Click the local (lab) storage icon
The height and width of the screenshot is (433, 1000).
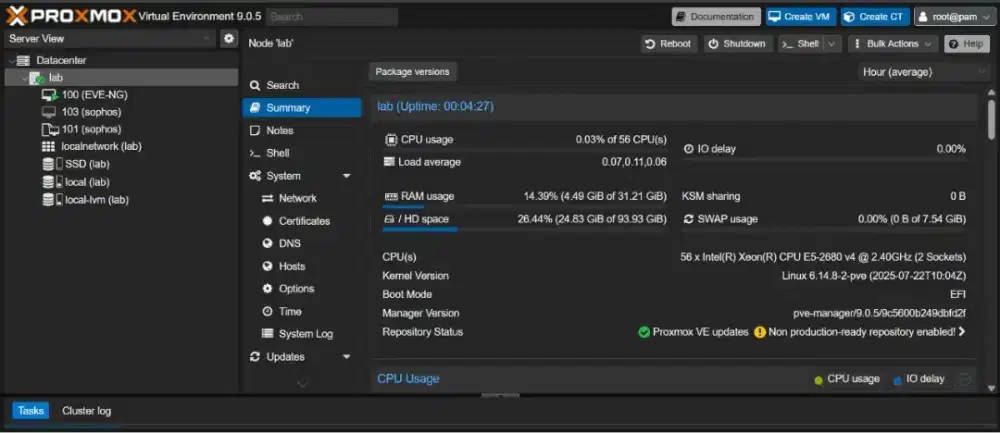pyautogui.click(x=52, y=182)
